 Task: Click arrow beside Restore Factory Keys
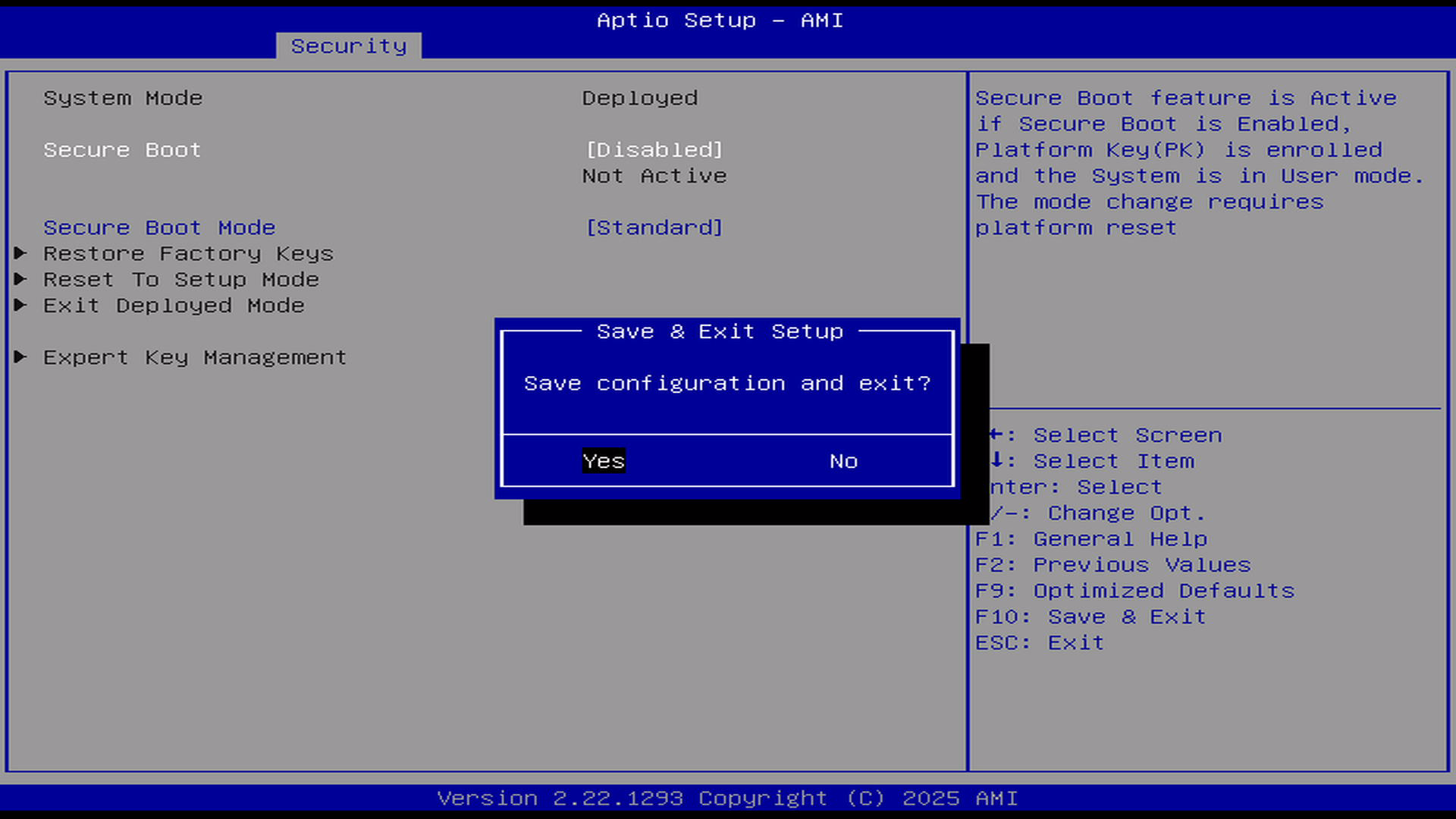[20, 253]
